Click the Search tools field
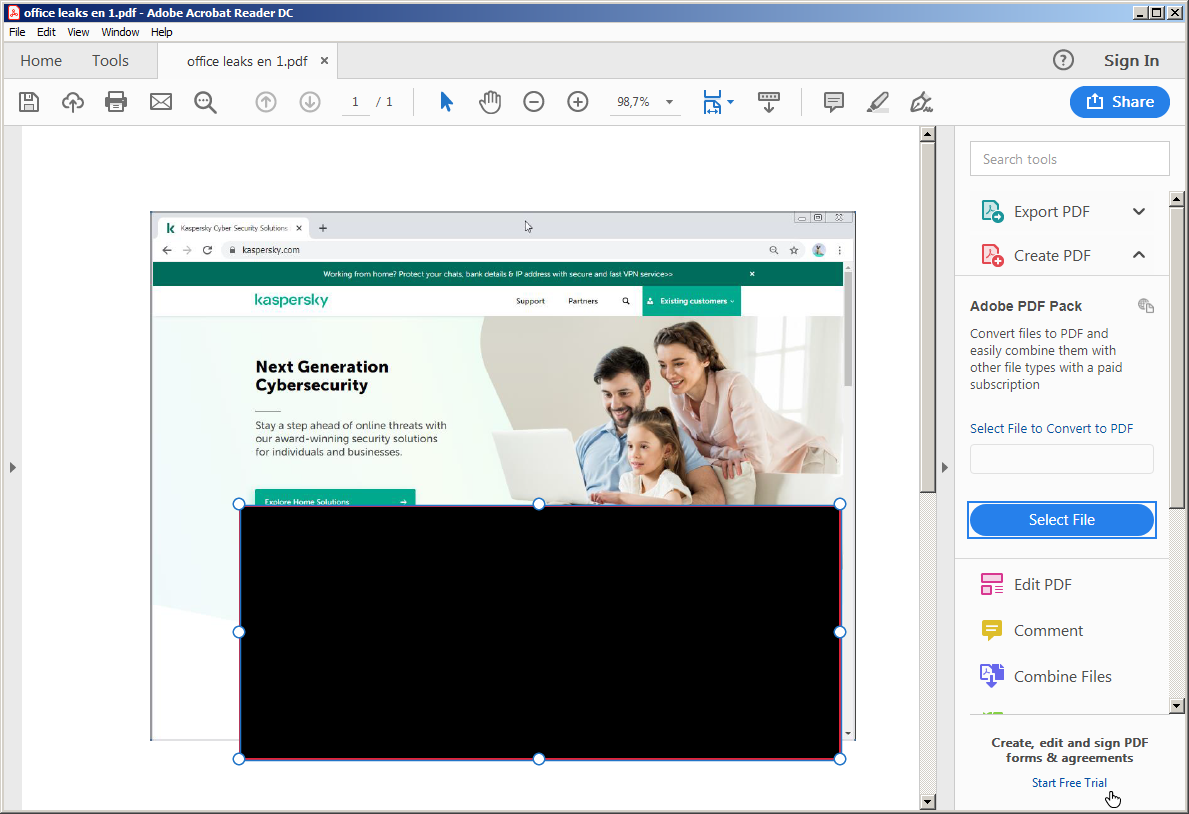Screen dimensions: 1189x814 coord(1069,159)
